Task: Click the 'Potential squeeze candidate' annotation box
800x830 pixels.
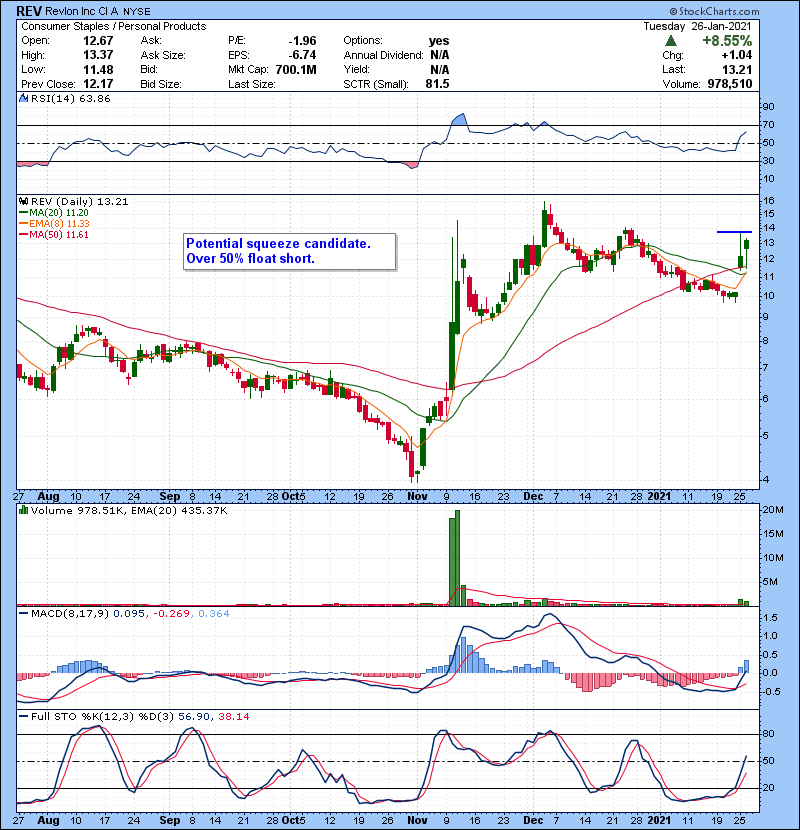Action: (288, 251)
